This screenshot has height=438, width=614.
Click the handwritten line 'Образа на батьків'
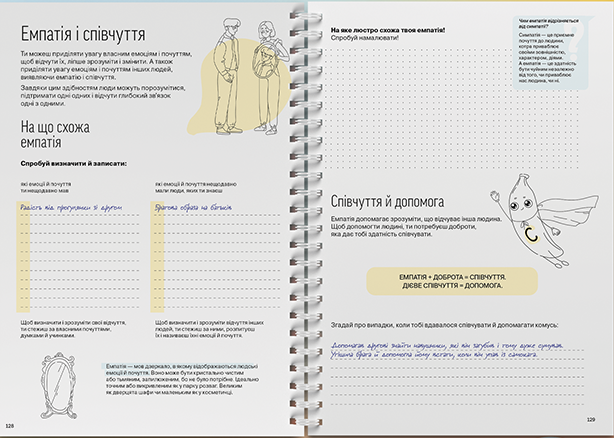pos(193,207)
